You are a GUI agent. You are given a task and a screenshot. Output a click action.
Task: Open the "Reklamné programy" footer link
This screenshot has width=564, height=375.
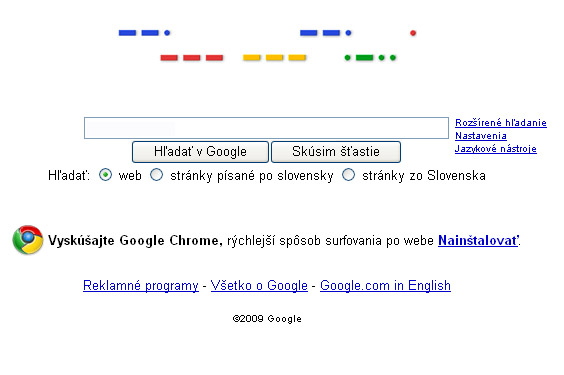click(141, 285)
